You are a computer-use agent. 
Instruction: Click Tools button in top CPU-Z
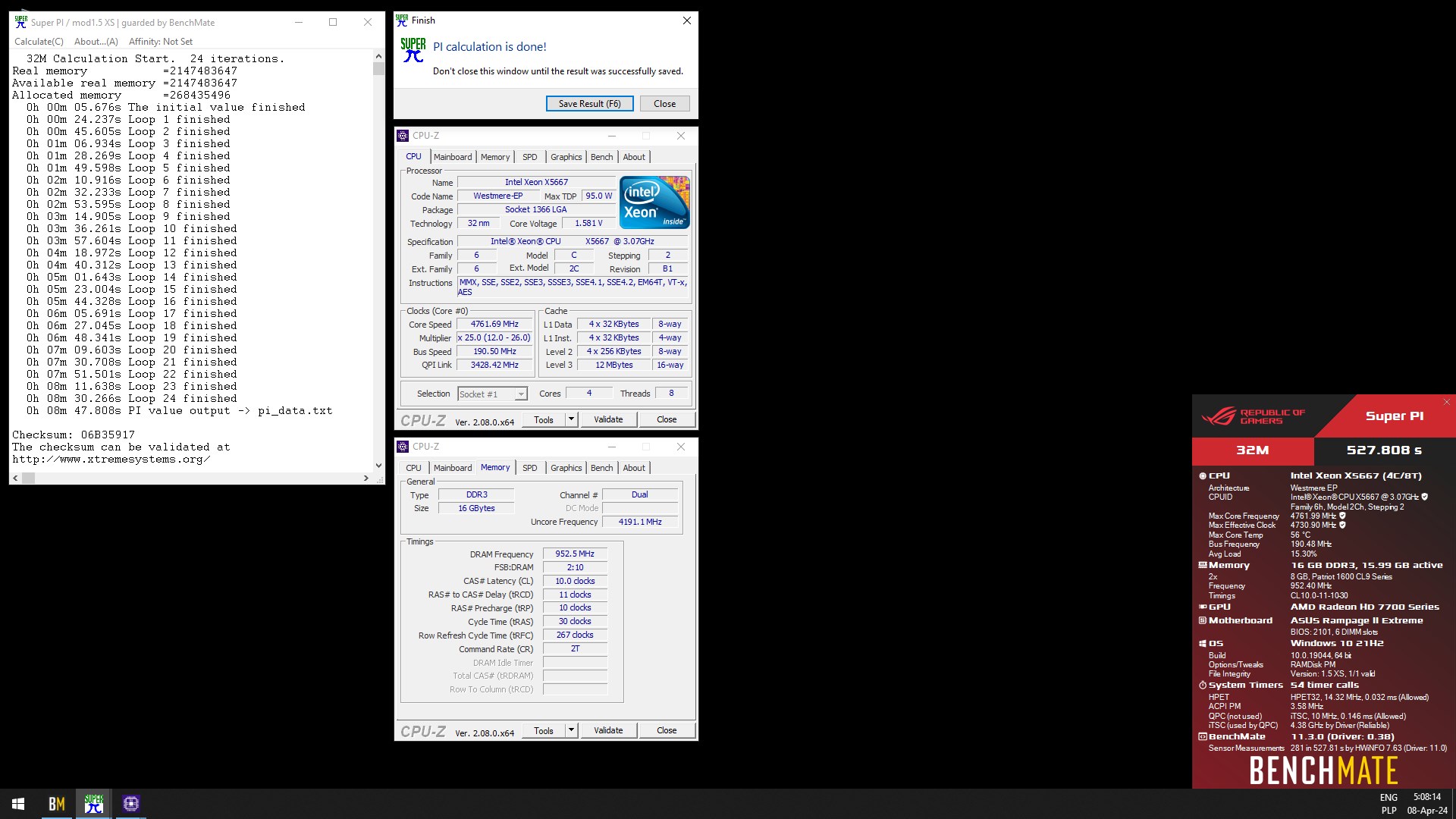coord(544,419)
